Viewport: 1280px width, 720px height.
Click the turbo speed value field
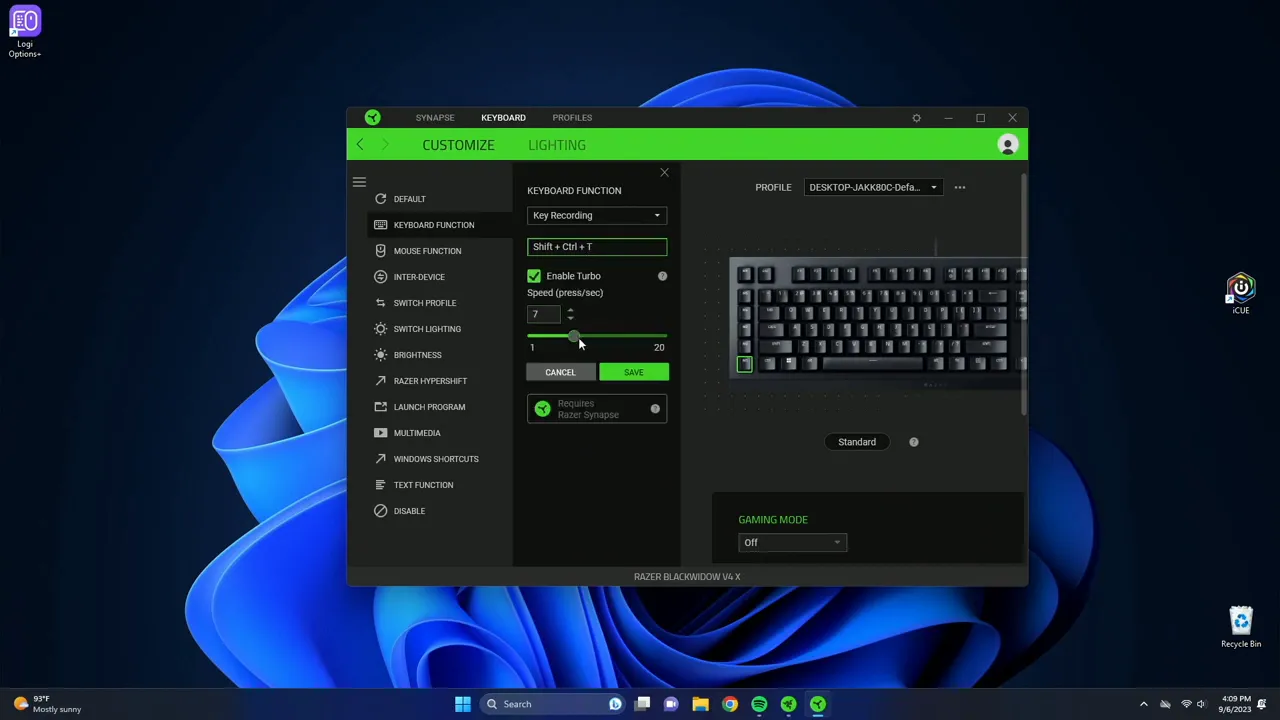click(546, 314)
